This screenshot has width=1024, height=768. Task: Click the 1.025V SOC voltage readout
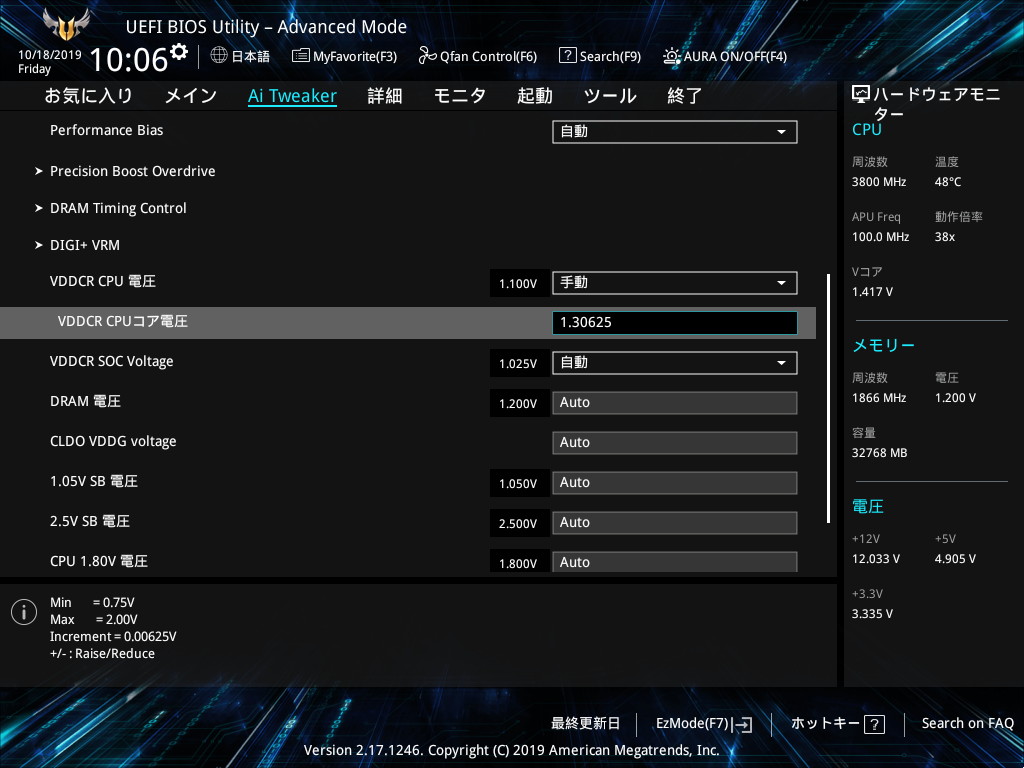tap(519, 364)
